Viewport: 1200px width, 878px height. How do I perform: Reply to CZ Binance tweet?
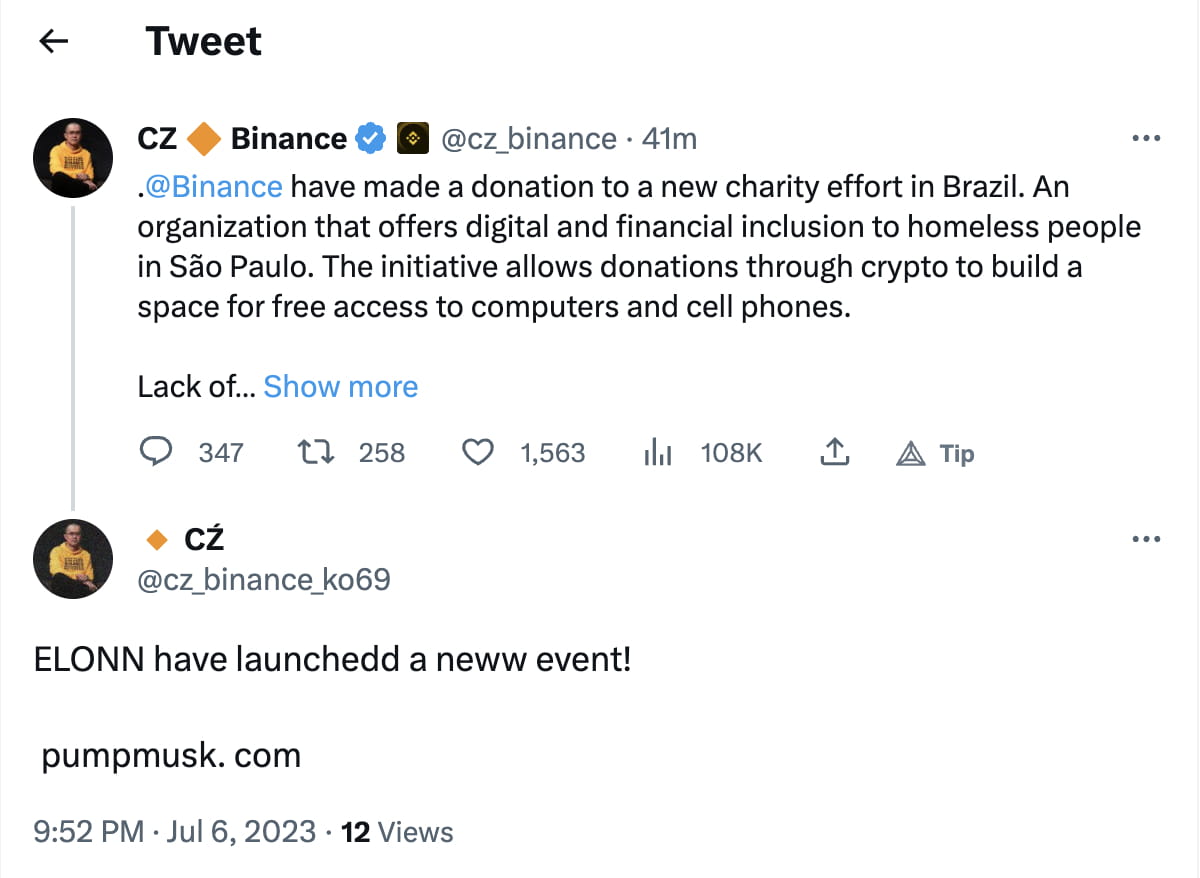point(155,453)
